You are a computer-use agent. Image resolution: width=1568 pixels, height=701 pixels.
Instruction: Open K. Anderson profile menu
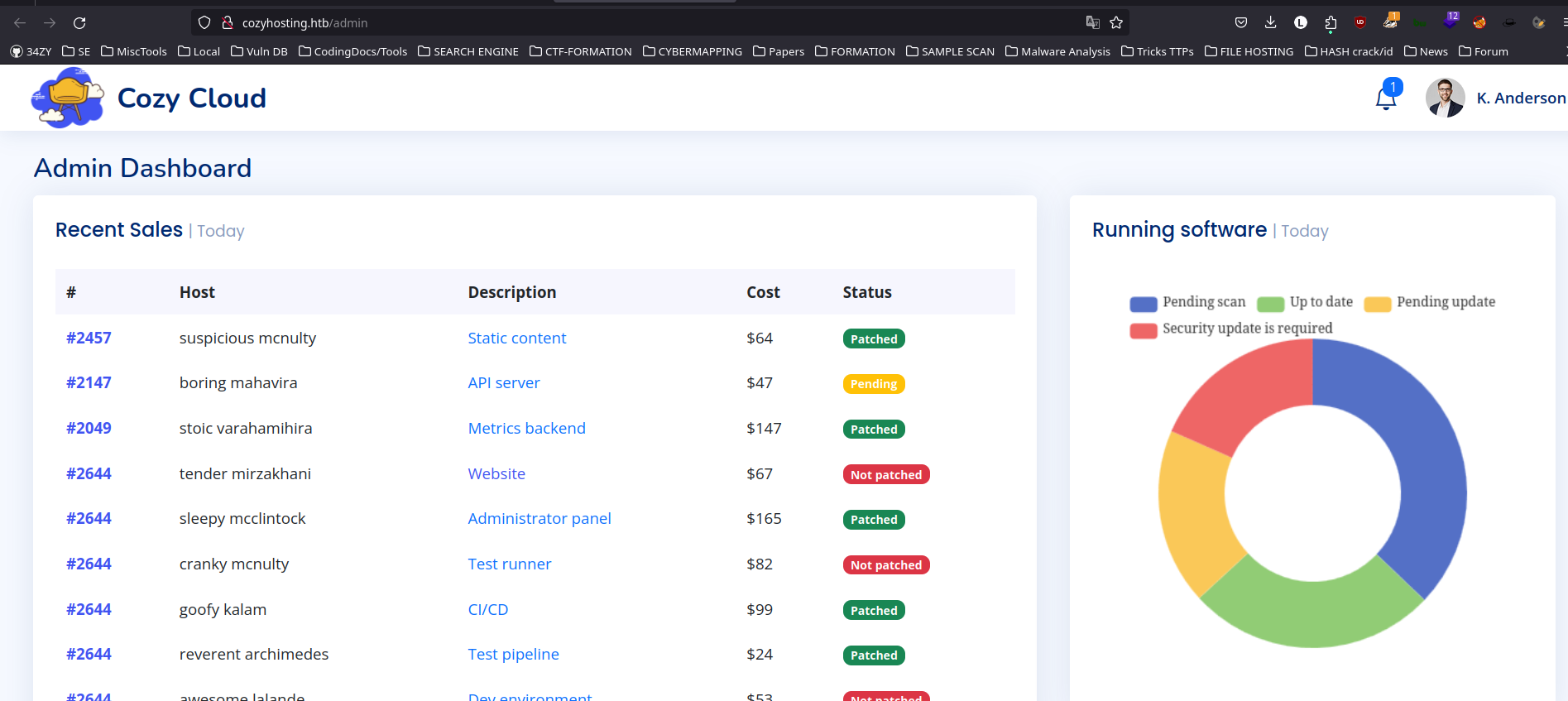(1521, 98)
